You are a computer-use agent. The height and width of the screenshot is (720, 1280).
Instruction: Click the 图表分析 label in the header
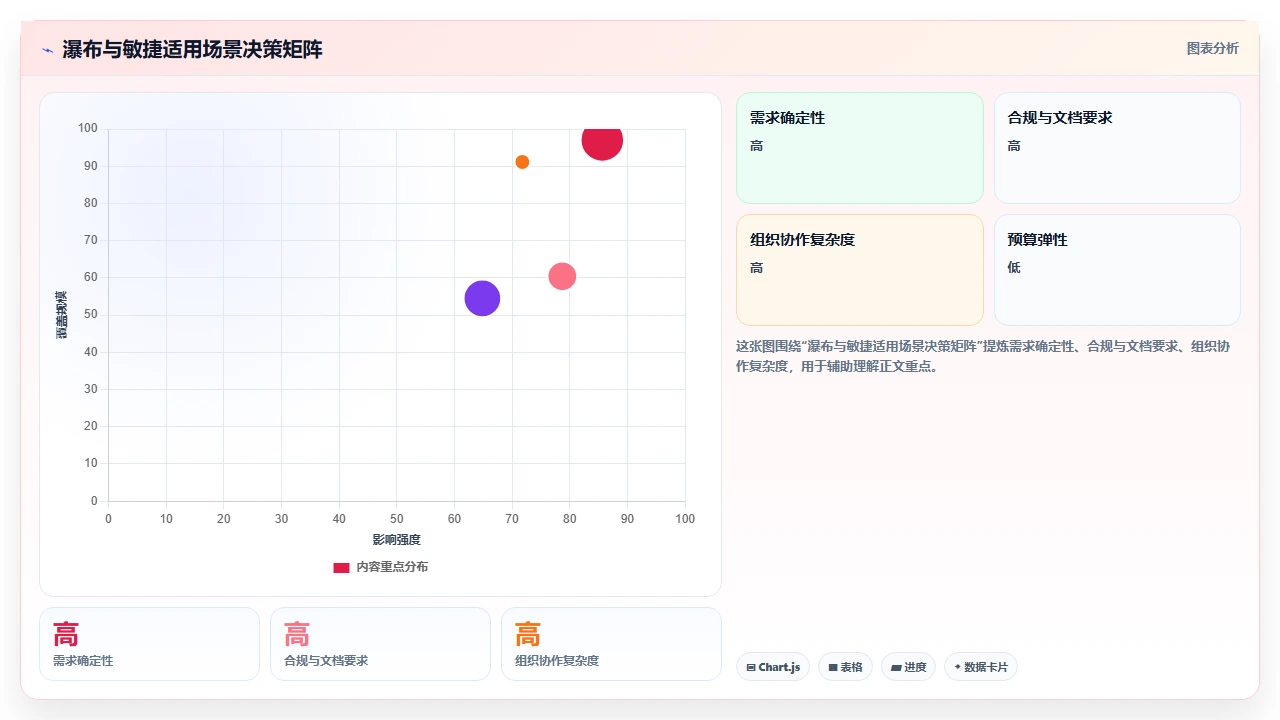coord(1212,48)
